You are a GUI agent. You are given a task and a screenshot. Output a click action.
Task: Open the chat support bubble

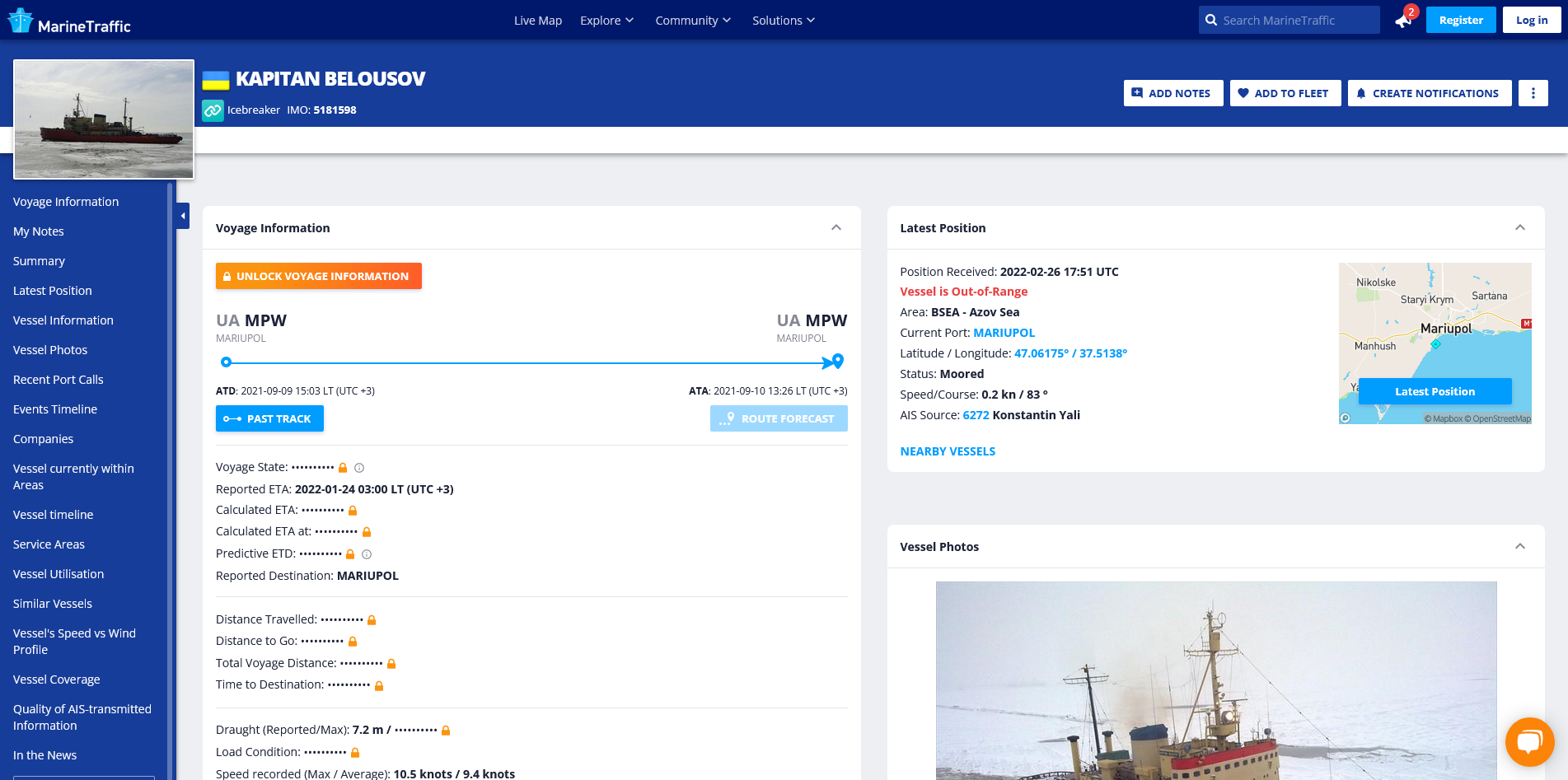click(x=1529, y=742)
